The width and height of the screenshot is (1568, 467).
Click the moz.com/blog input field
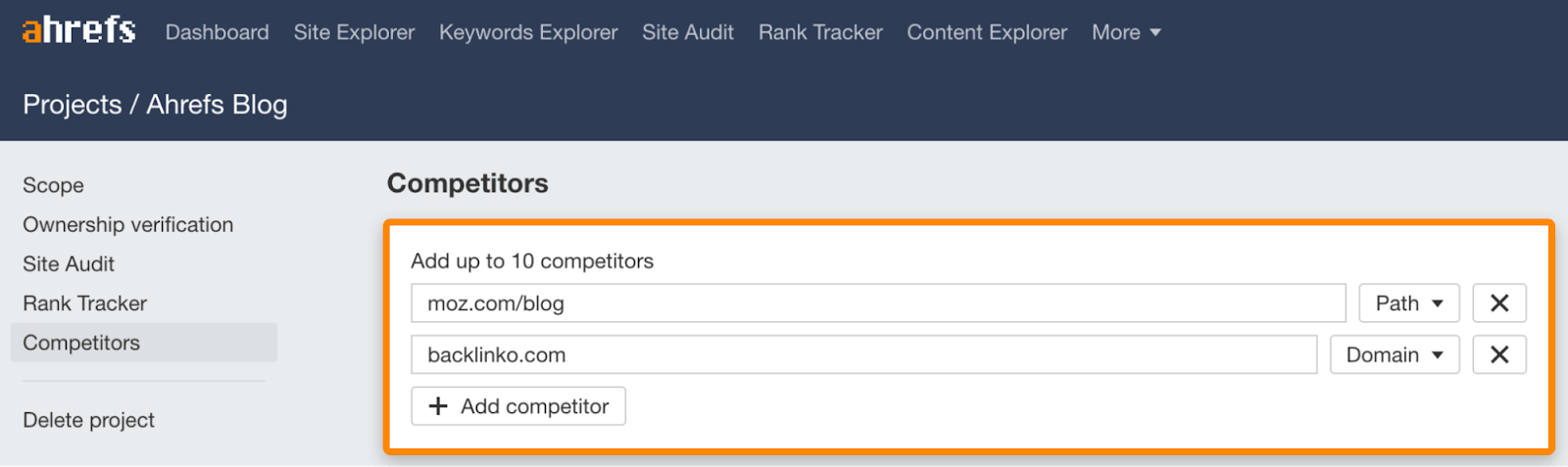877,304
